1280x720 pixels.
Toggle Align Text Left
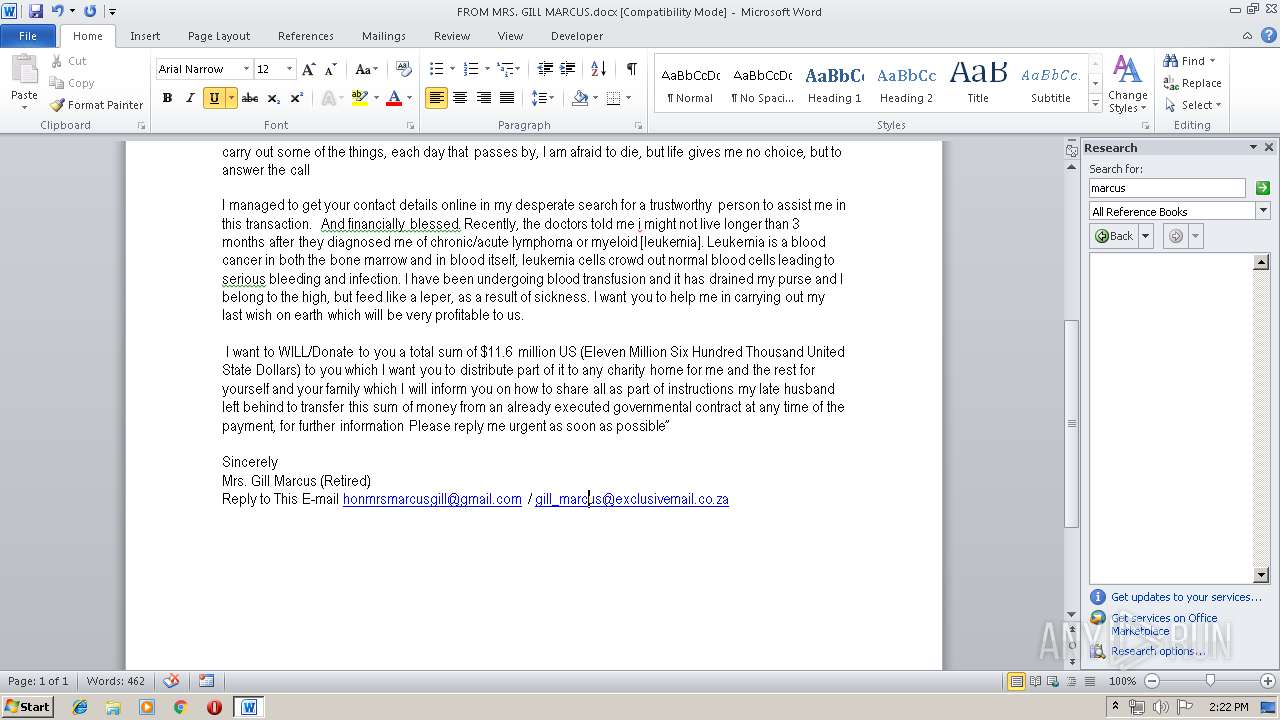click(x=436, y=98)
